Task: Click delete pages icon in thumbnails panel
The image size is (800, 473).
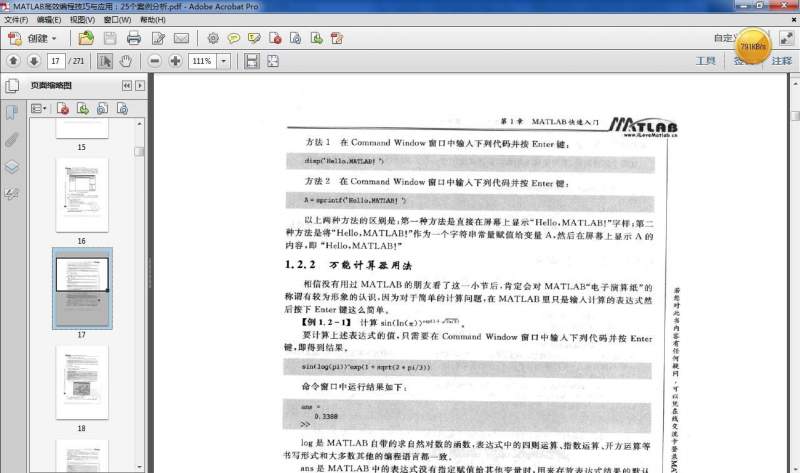Action: 63,109
